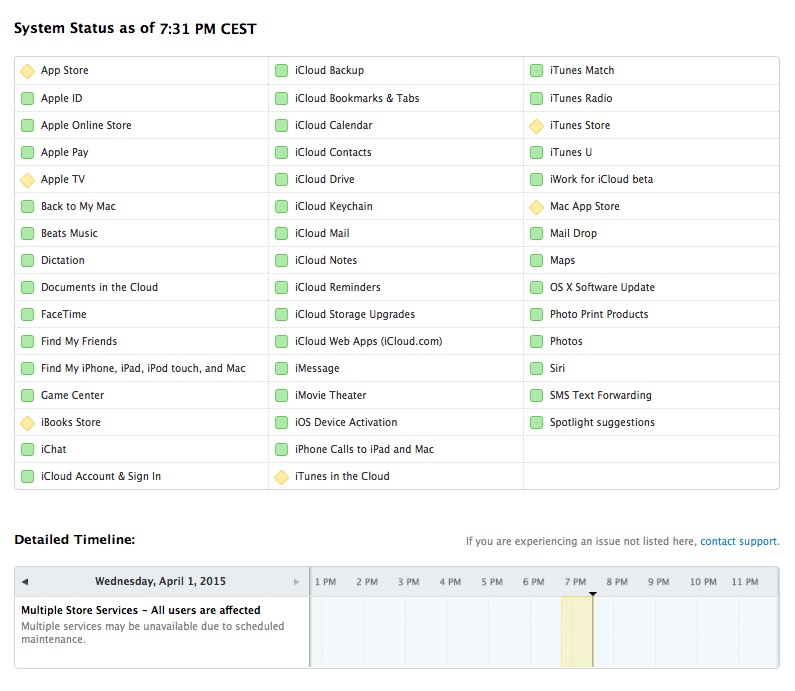
Task: Click the yellow diamond beside iTunes in the Cloud
Action: (281, 477)
